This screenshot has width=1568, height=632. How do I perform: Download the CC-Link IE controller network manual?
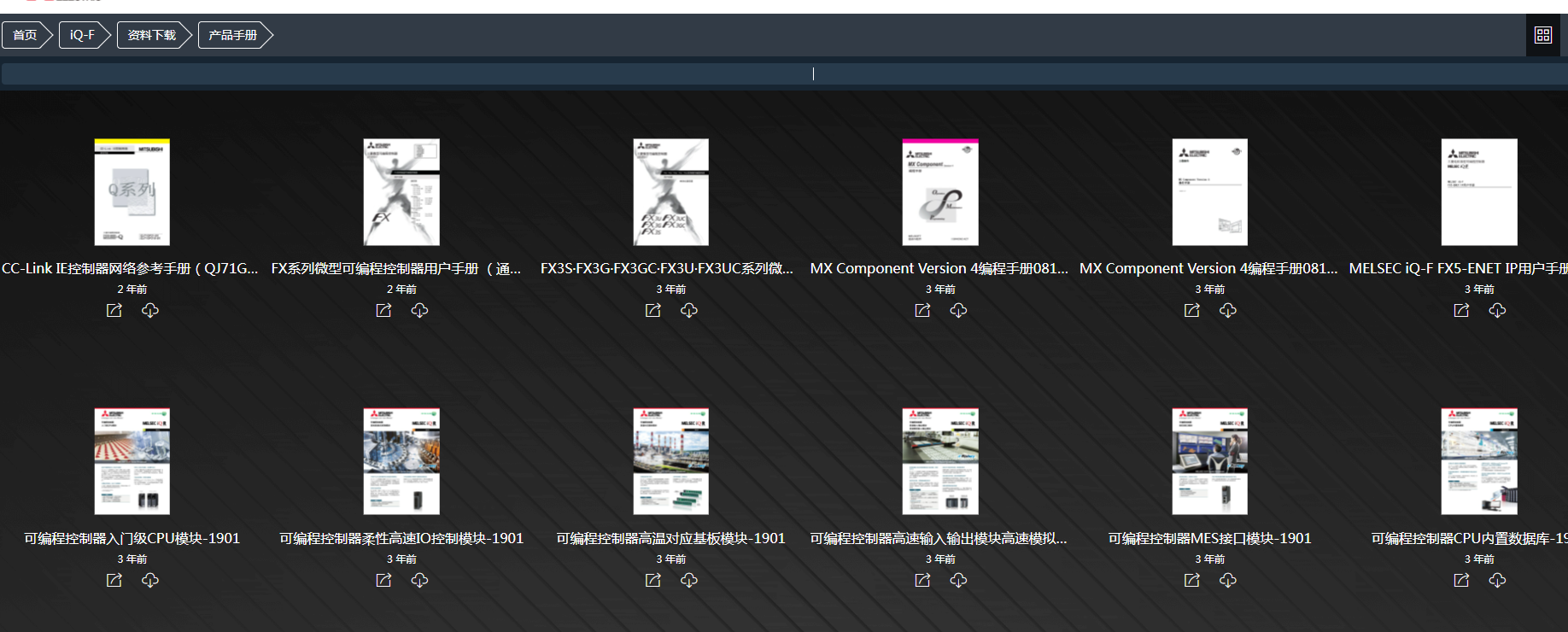pos(150,310)
